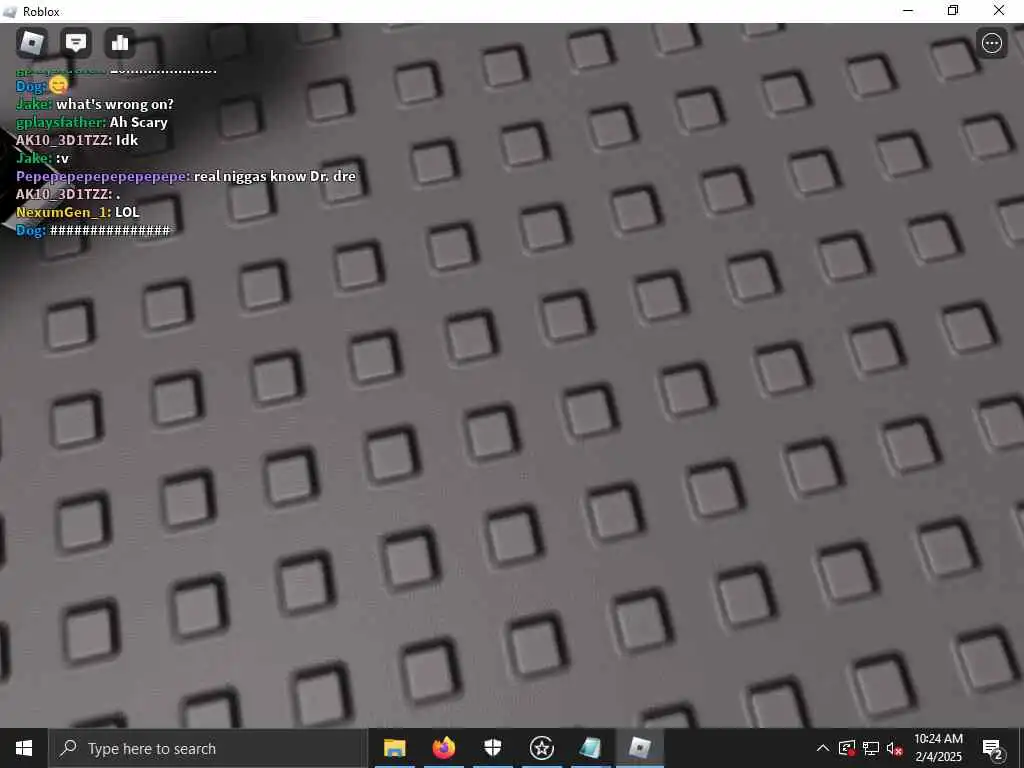Screen dimensions: 1024x768
Task: Focus the "Type here to search" box
Action: [208, 748]
